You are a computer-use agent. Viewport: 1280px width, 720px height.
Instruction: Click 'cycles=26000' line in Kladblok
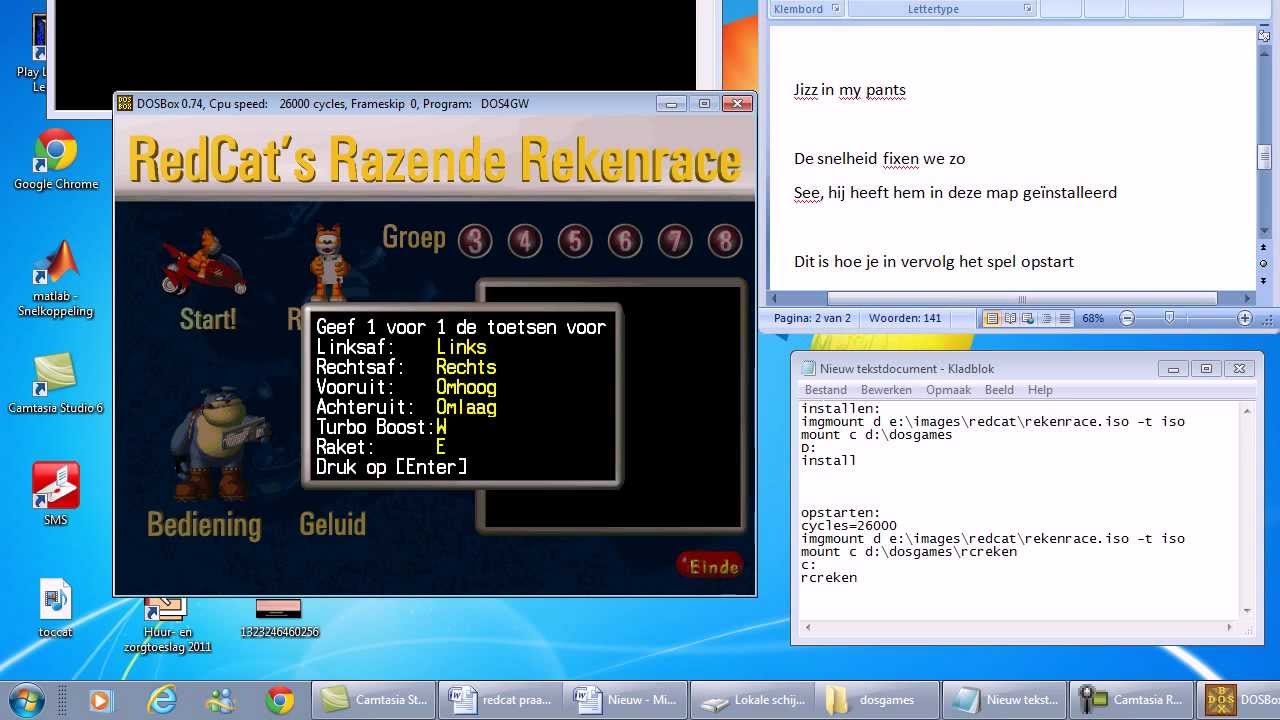tap(849, 526)
